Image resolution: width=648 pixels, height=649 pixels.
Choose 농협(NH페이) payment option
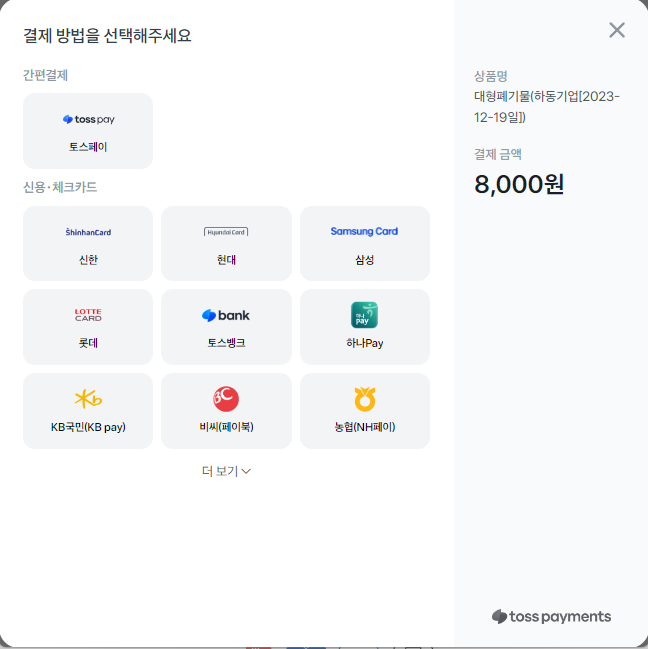(x=365, y=411)
